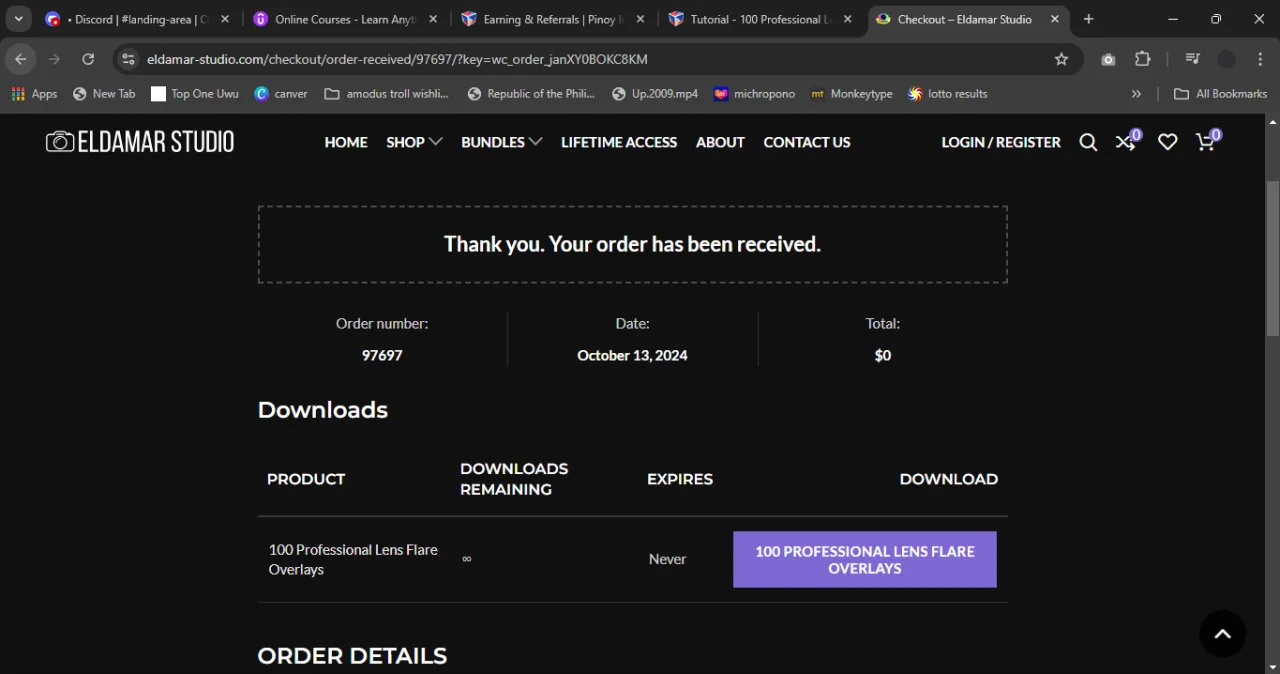
Task: Click the page vertical scrollbar thumb
Action: (x=1272, y=258)
